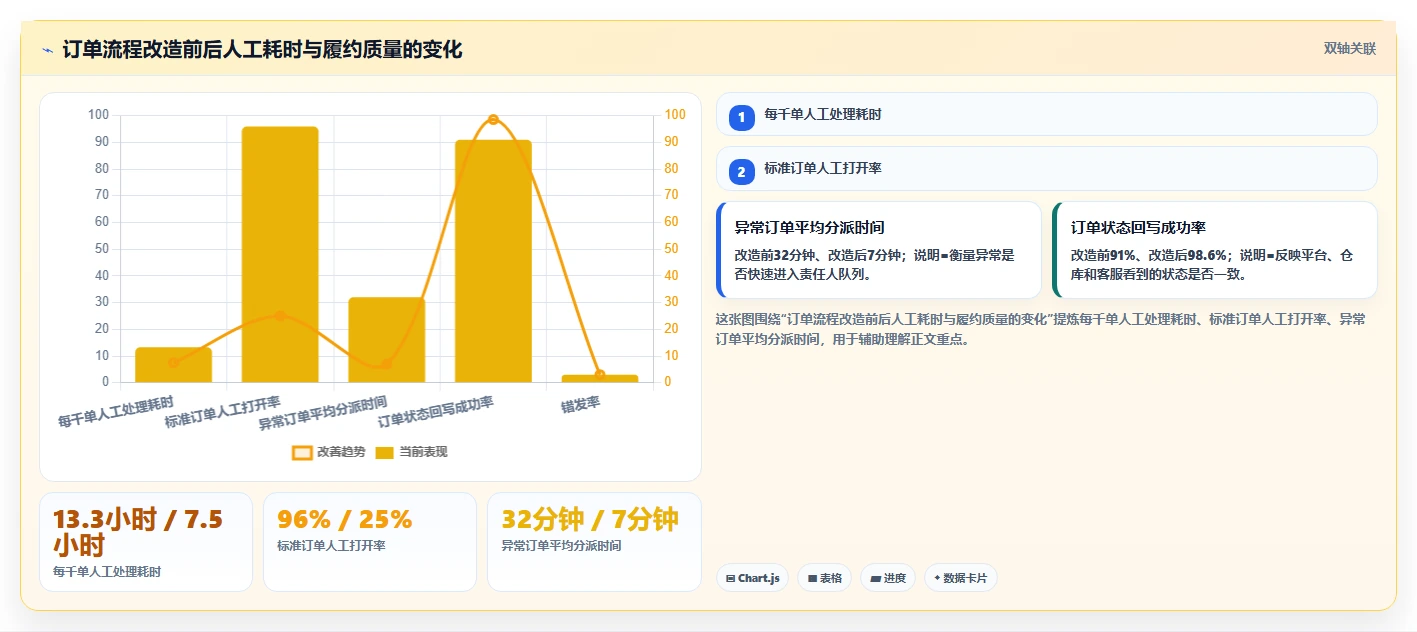Image resolution: width=1417 pixels, height=632 pixels.
Task: Click the Chart.js tag icon
Action: pyautogui.click(x=731, y=578)
